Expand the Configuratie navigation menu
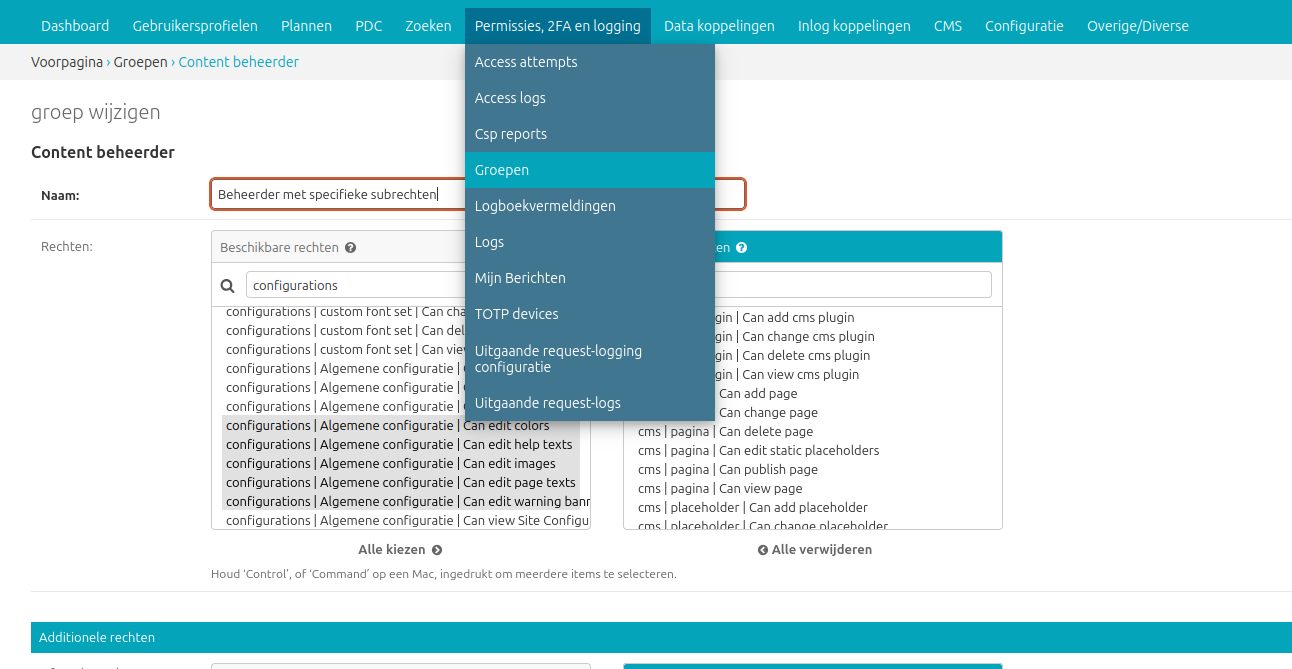This screenshot has height=669, width=1292. tap(1024, 26)
